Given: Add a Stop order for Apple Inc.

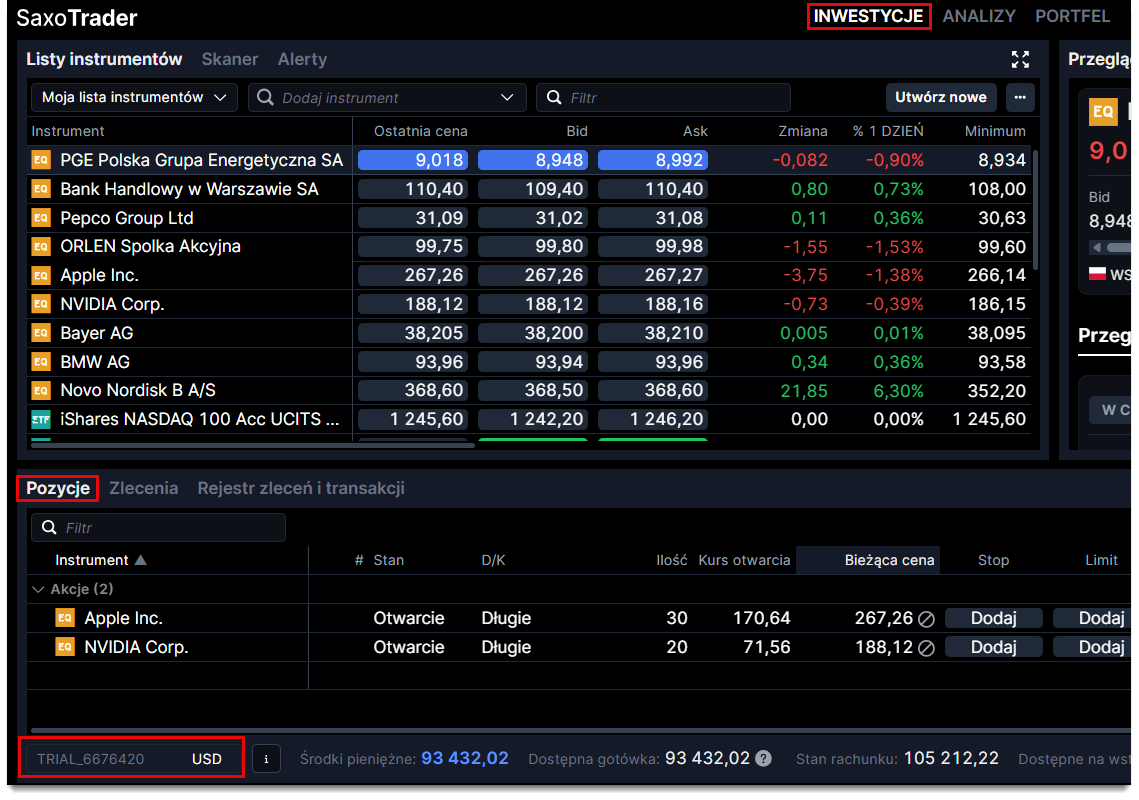Looking at the screenshot, I should (x=993, y=618).
